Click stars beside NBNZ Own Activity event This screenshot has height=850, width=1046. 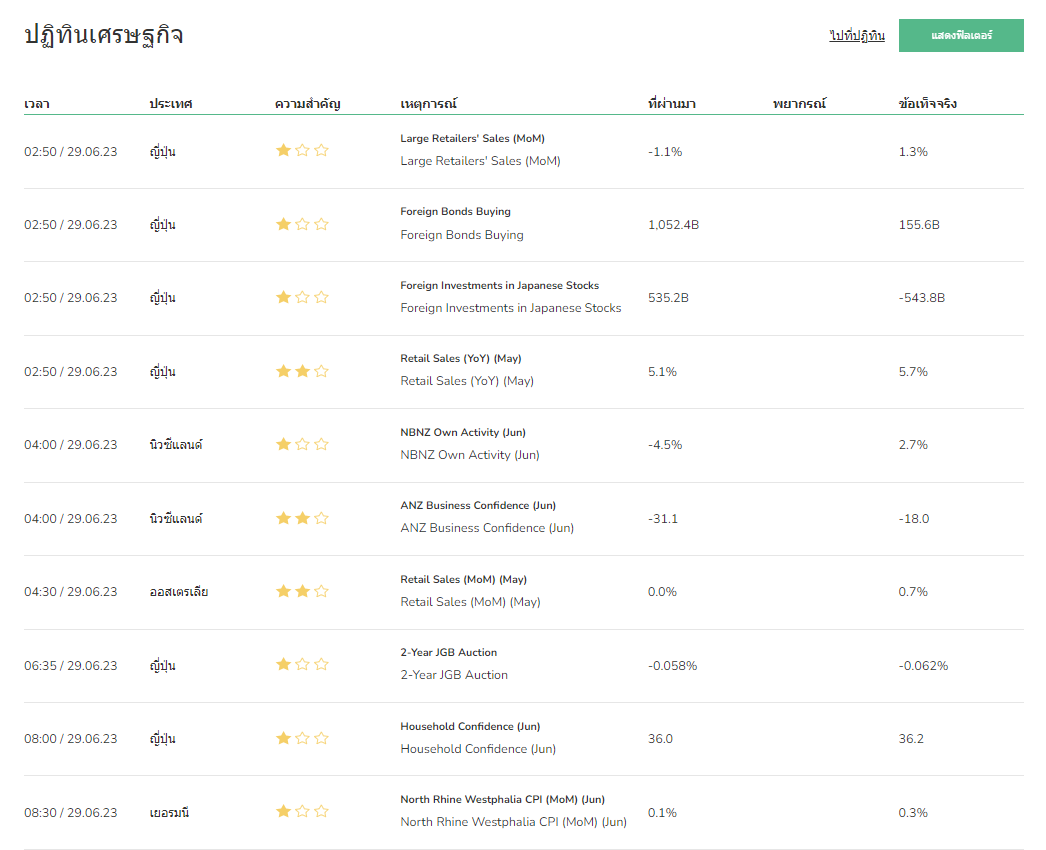click(x=302, y=445)
